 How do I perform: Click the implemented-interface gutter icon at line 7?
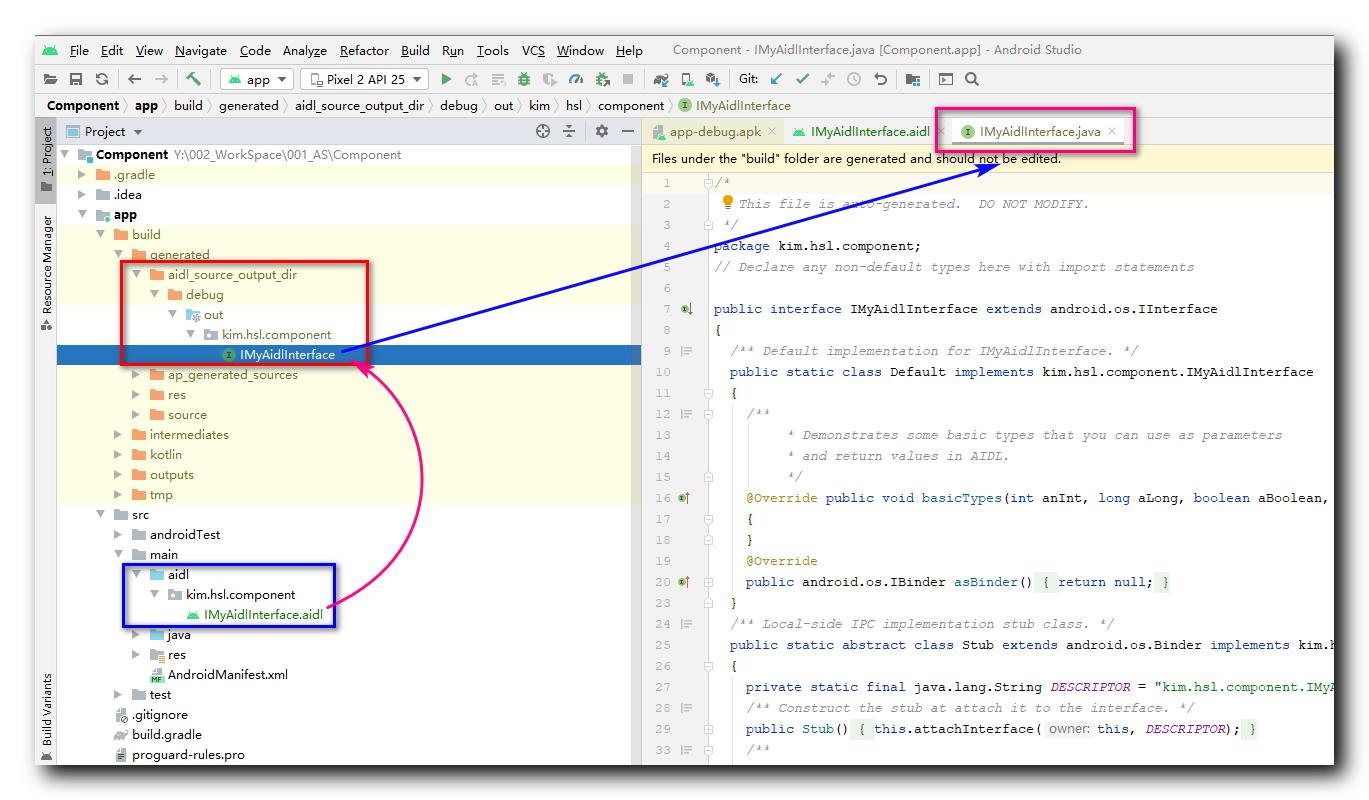(686, 310)
